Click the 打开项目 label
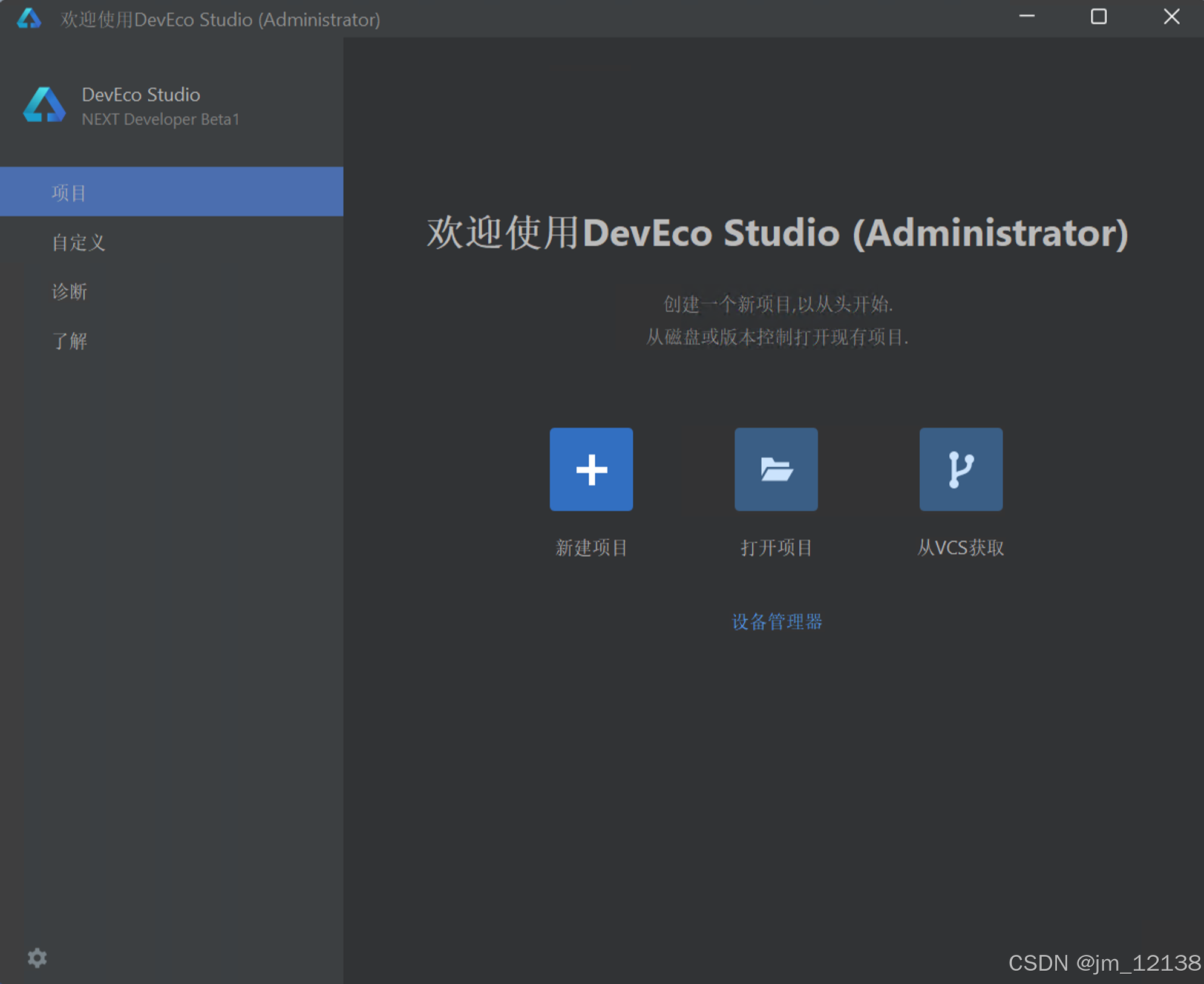1204x984 pixels. pos(776,548)
